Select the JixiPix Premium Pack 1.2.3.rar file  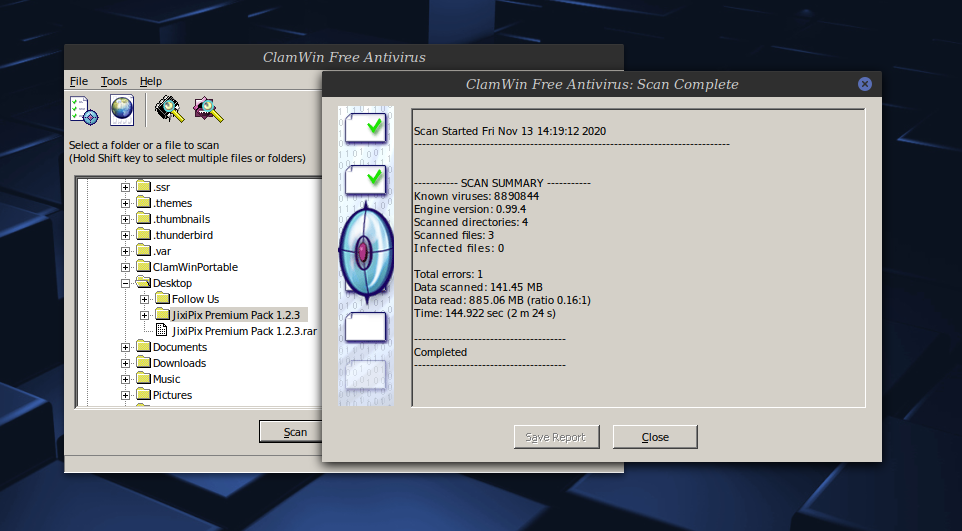[x=245, y=331]
